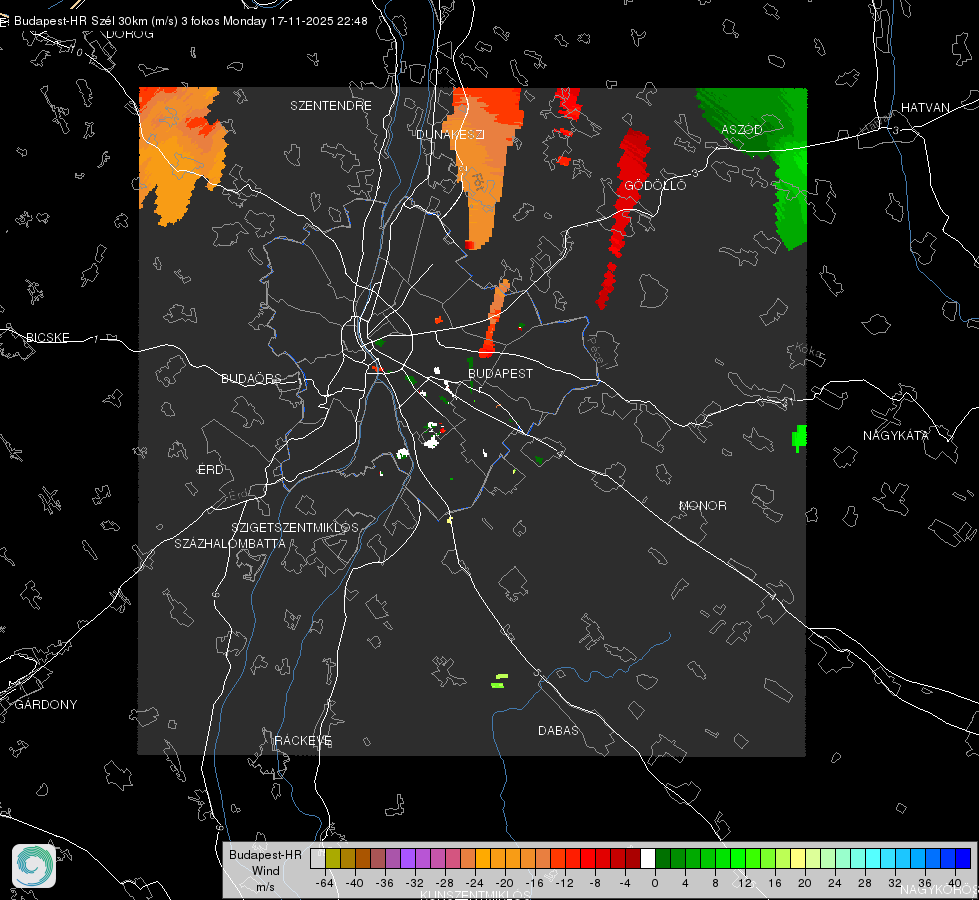Click the -64 value on the legend scale
979x900 pixels.
[325, 883]
